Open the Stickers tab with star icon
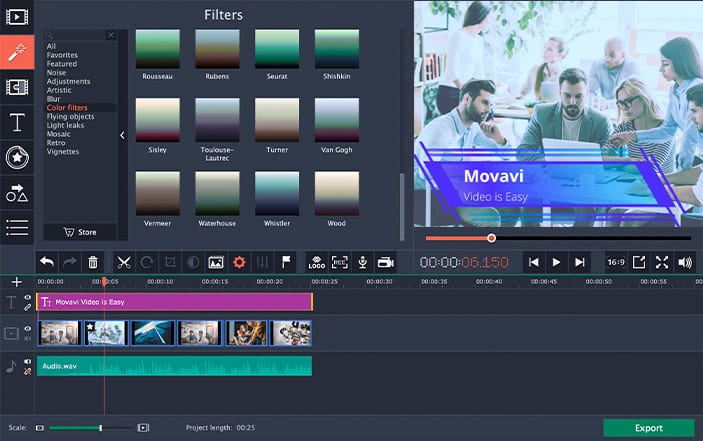Viewport: 703px width, 441px height. [17, 157]
